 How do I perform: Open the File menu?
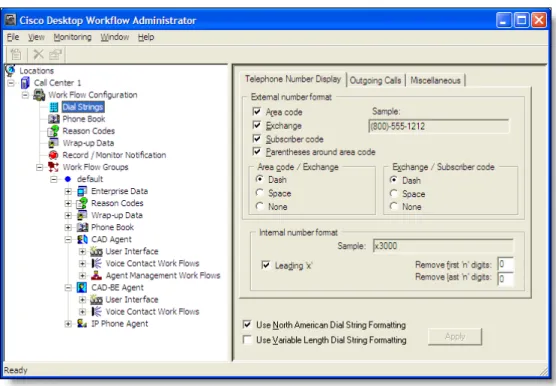(13, 37)
